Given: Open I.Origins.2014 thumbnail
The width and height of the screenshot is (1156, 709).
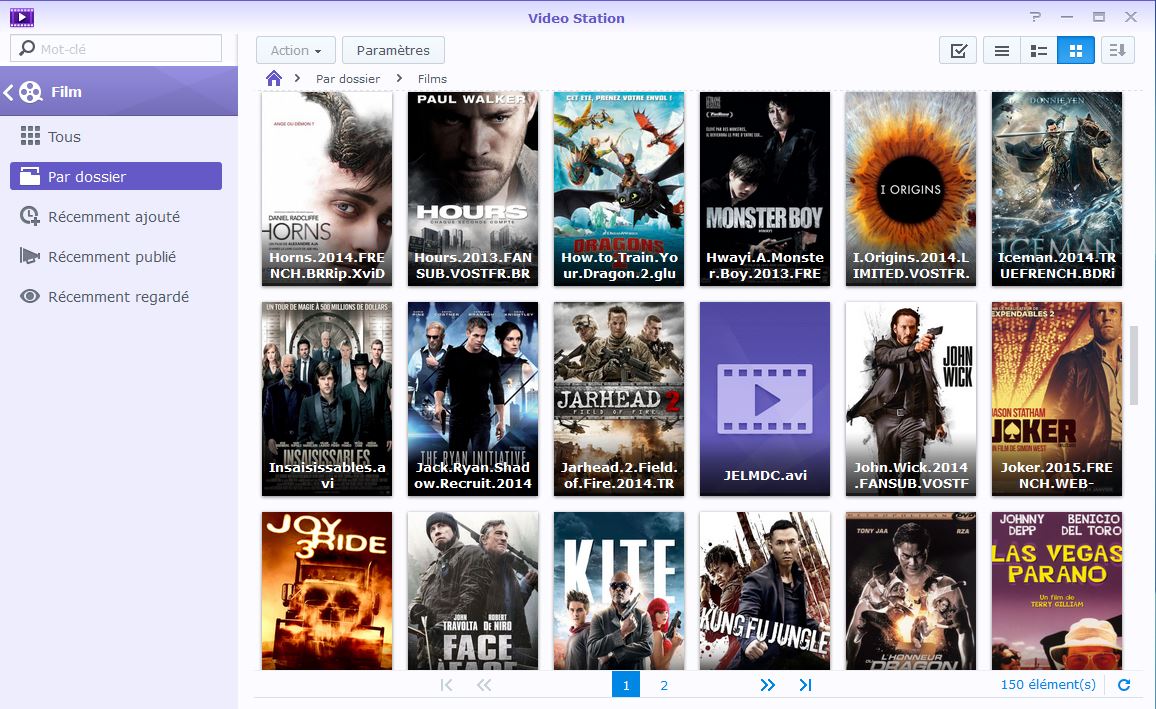Looking at the screenshot, I should 910,189.
